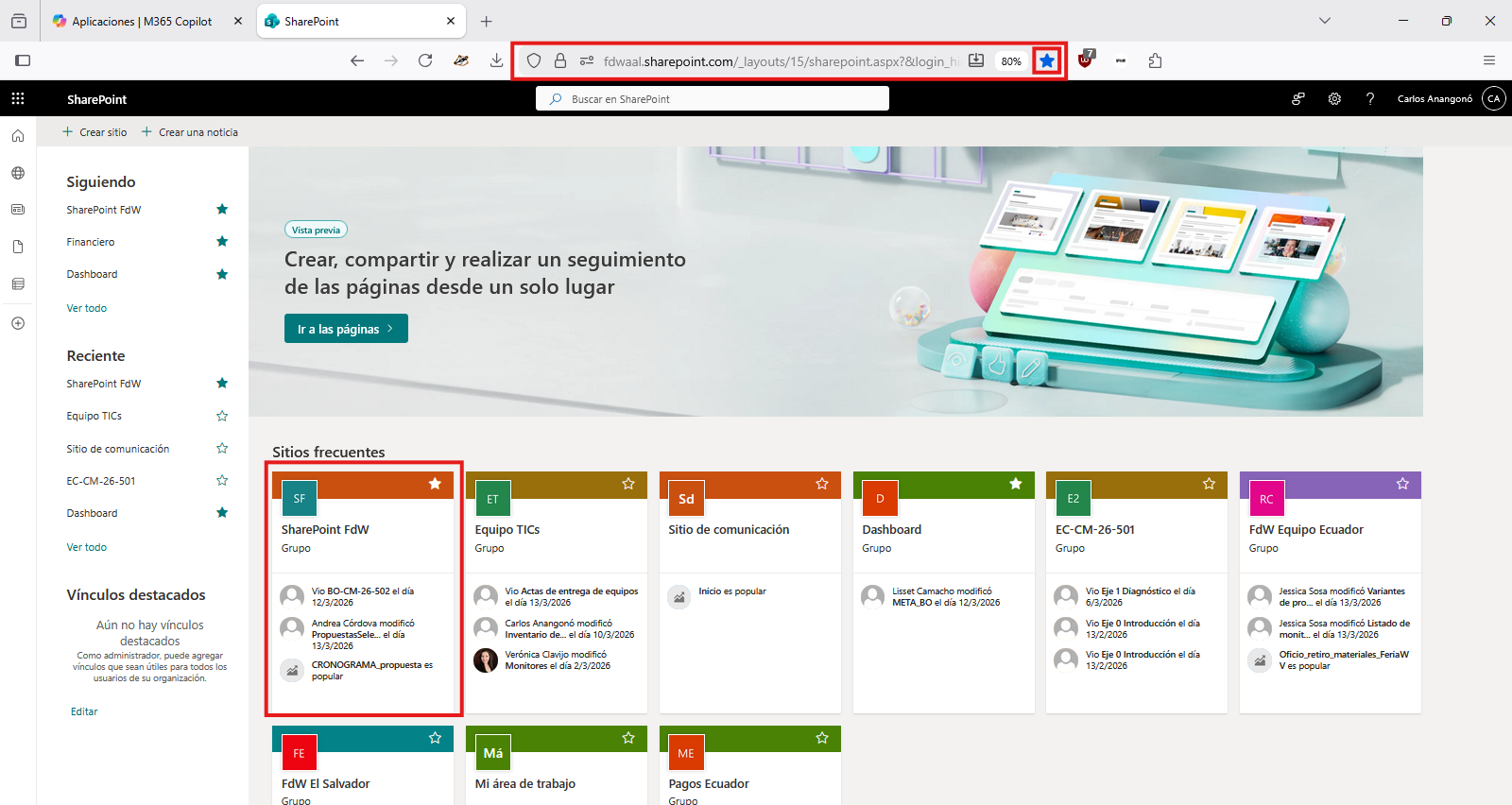The width and height of the screenshot is (1512, 805).
Task: Follow Sitio de comunicación in Reciente list
Action: (x=222, y=448)
